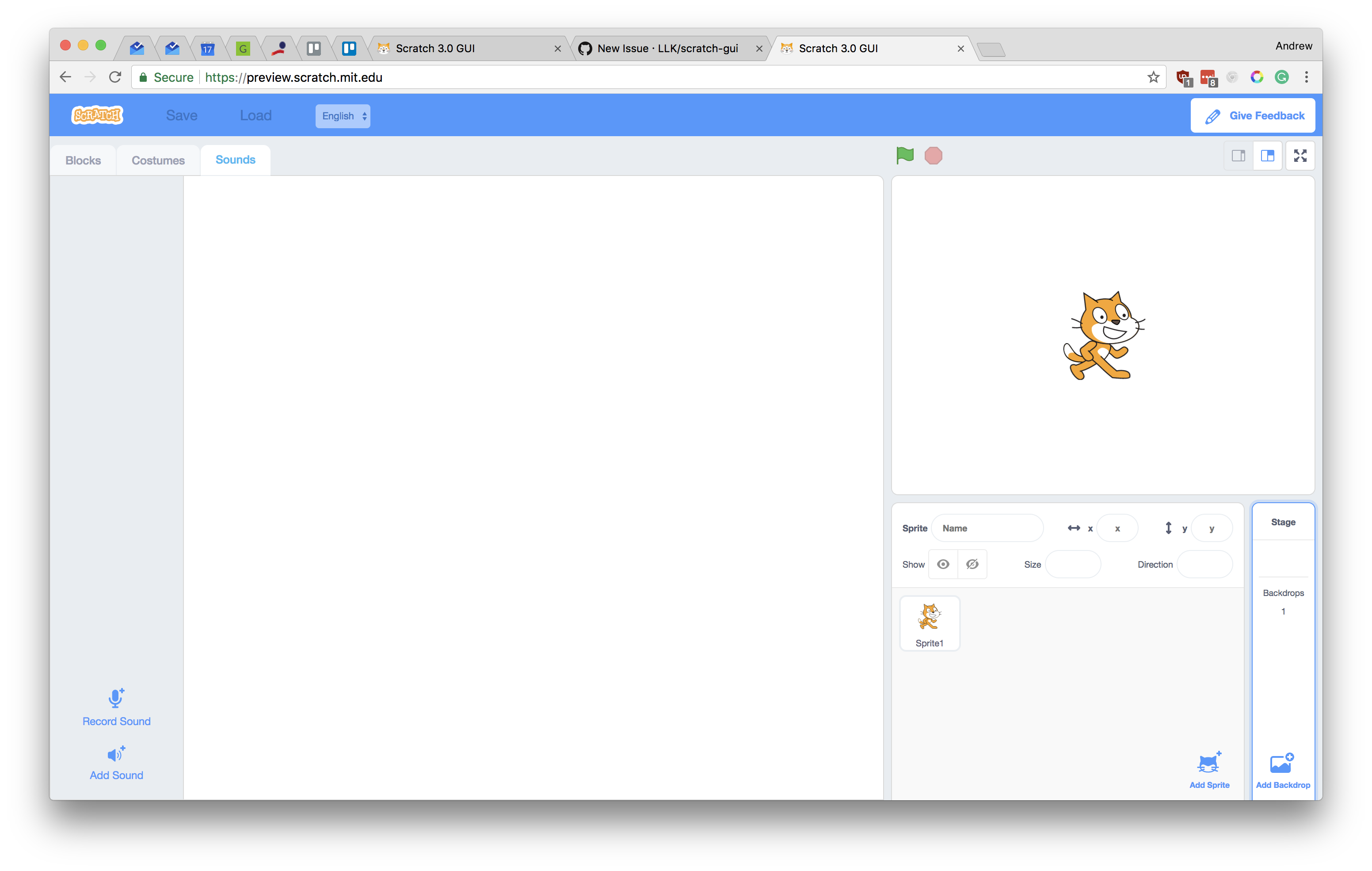Go back in the browser

pos(65,77)
